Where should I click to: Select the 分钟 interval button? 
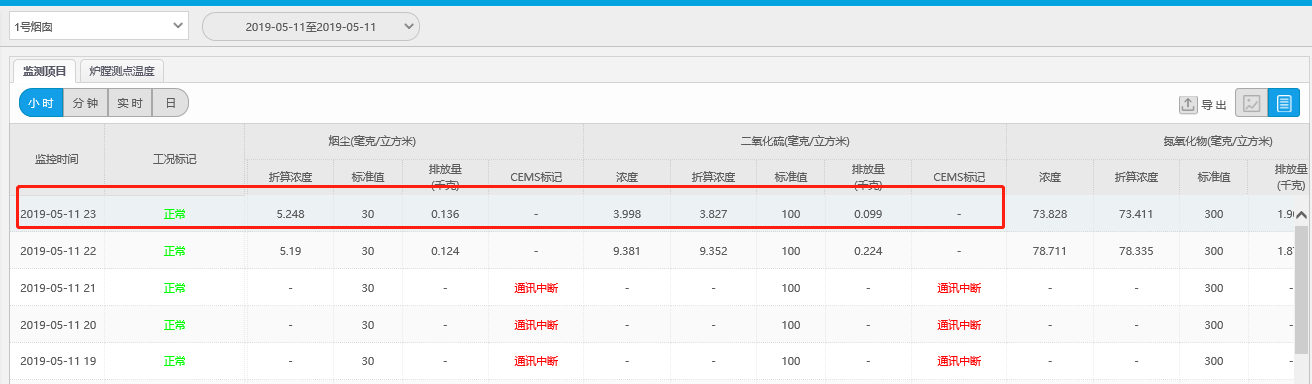click(x=85, y=103)
